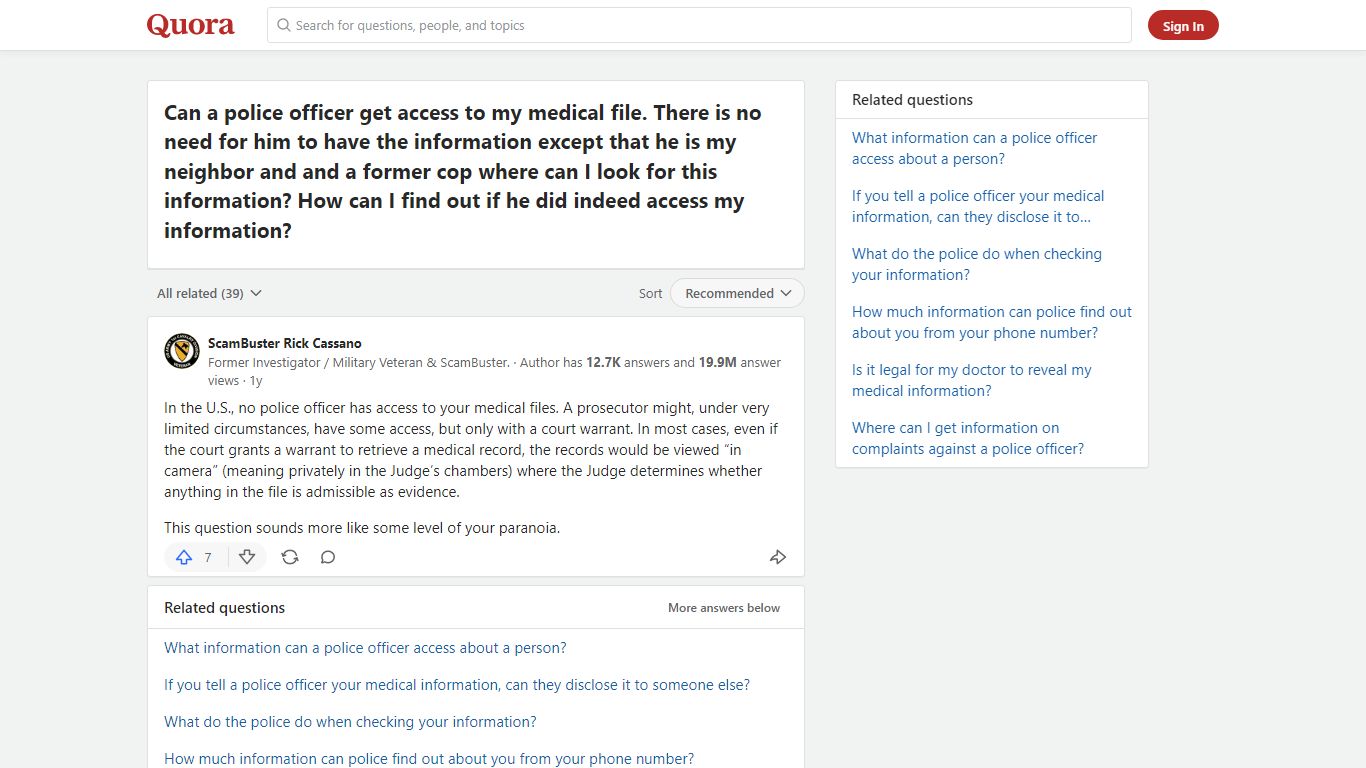Screen dimensions: 1366x768
Task: Expand the All related (39) filter
Action: [x=209, y=293]
